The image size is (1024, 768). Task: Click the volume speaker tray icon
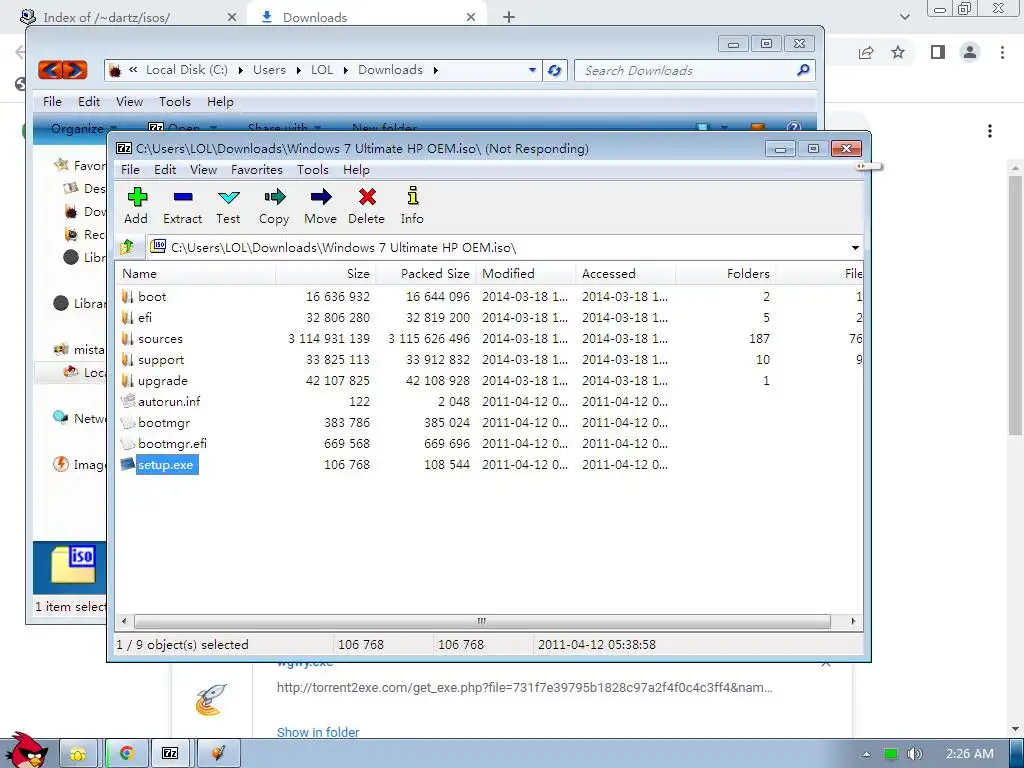tap(914, 754)
